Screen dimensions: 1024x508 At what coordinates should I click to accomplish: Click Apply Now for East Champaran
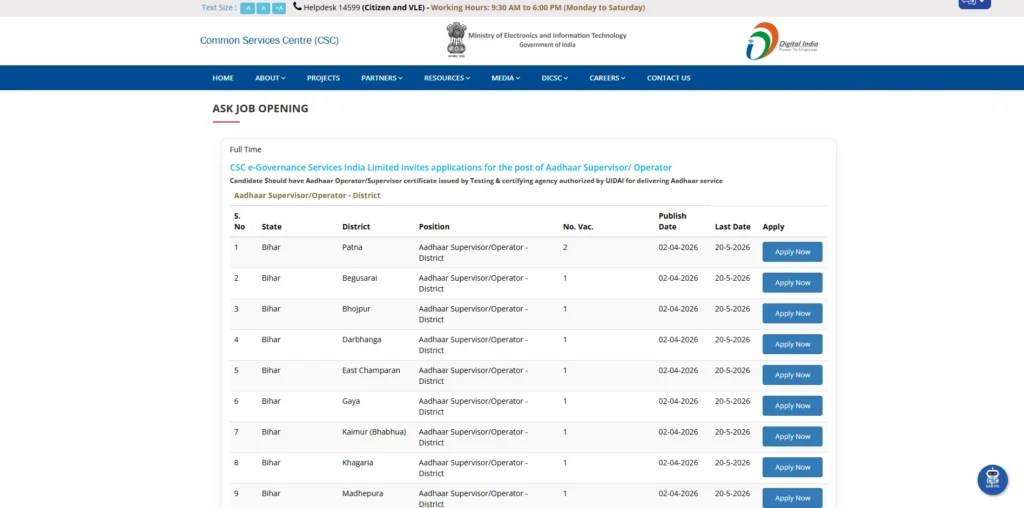[x=792, y=375]
